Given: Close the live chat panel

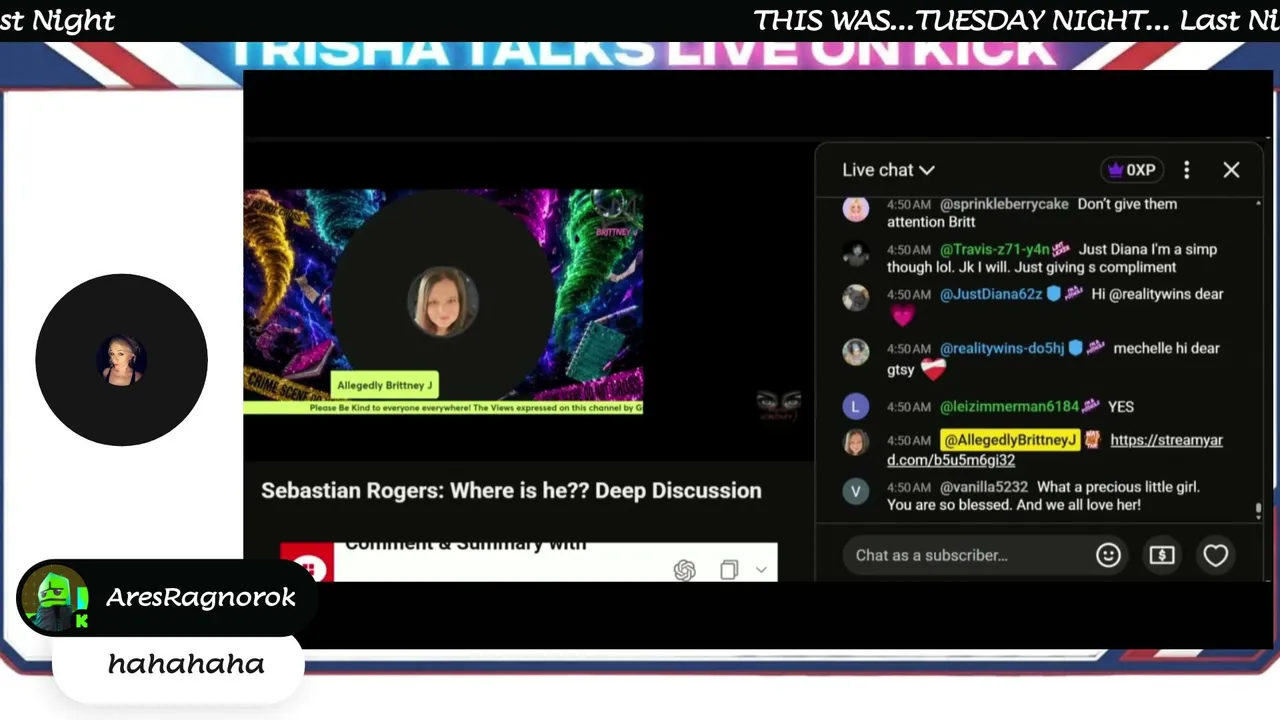Looking at the screenshot, I should (x=1231, y=170).
